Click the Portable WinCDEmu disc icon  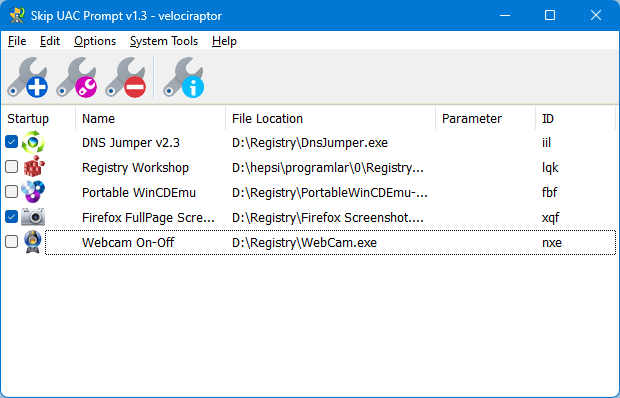33,192
